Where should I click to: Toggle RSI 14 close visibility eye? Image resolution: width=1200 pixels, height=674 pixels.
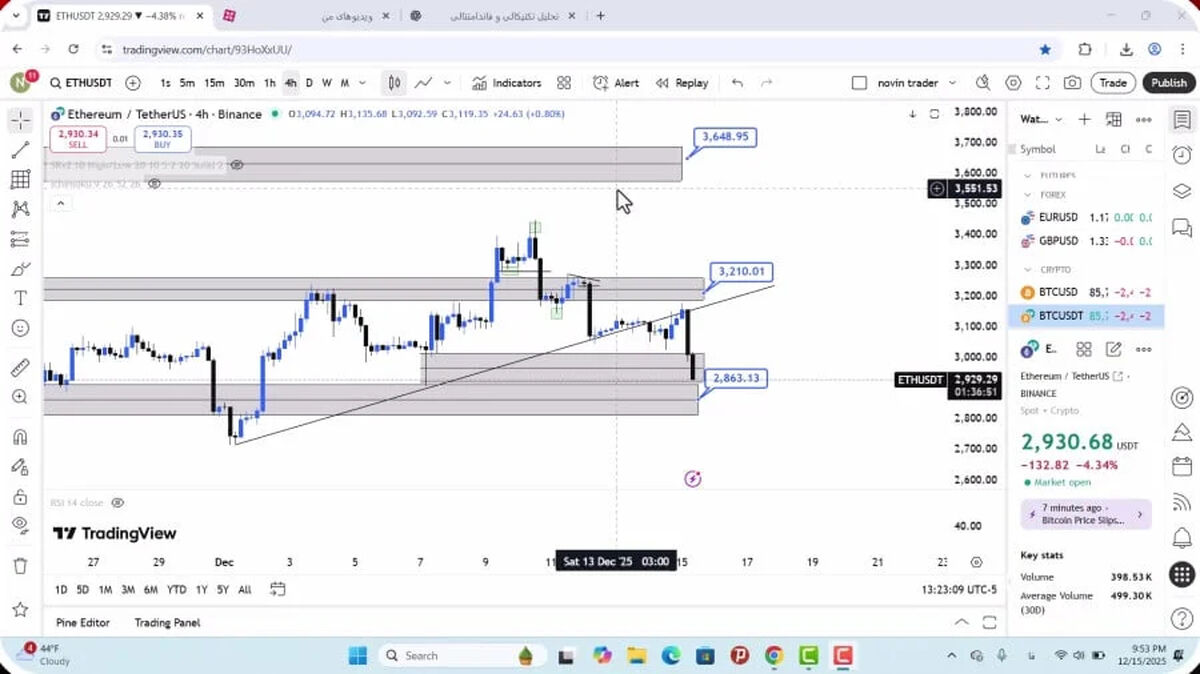118,503
